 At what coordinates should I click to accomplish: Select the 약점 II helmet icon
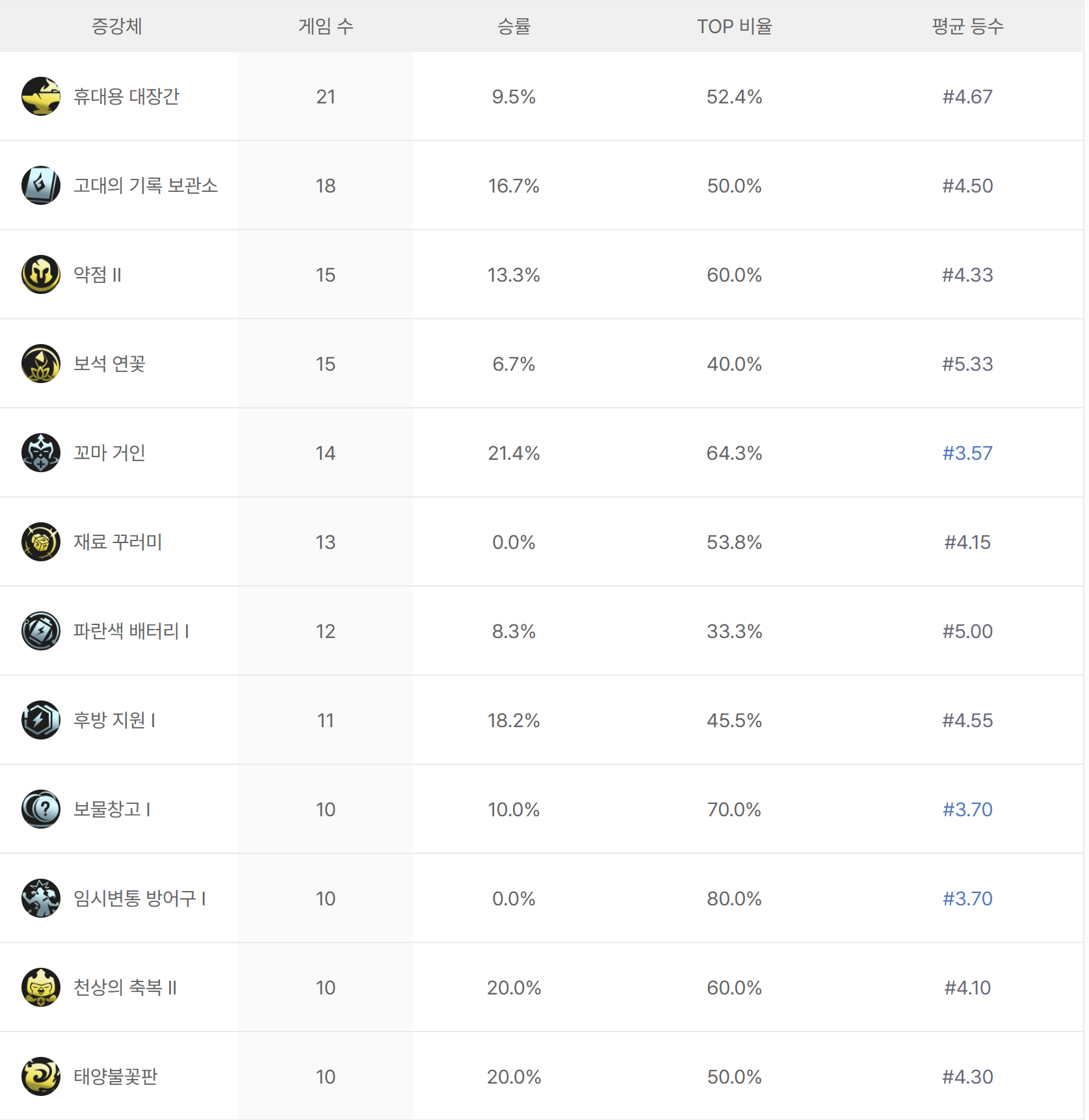point(41,274)
